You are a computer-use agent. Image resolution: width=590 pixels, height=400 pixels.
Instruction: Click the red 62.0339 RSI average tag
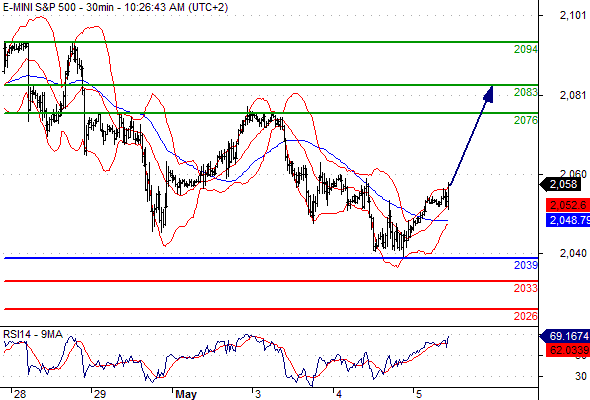tap(568, 350)
